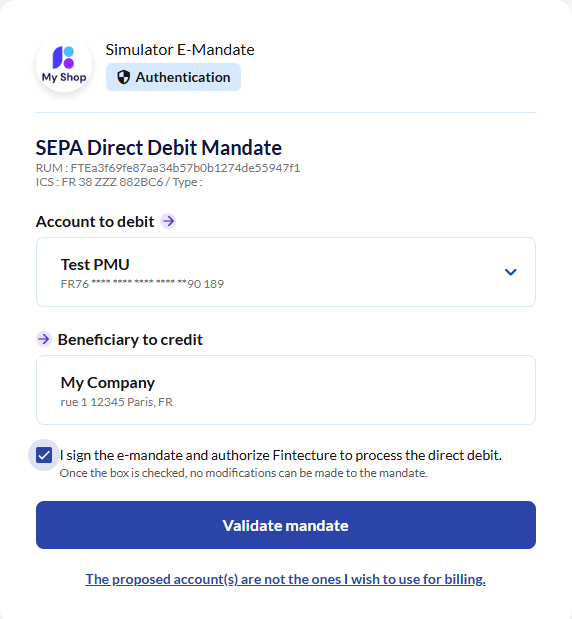This screenshot has height=619, width=572.
Task: Click the arrow icon next to Account to debit
Action: 168,221
